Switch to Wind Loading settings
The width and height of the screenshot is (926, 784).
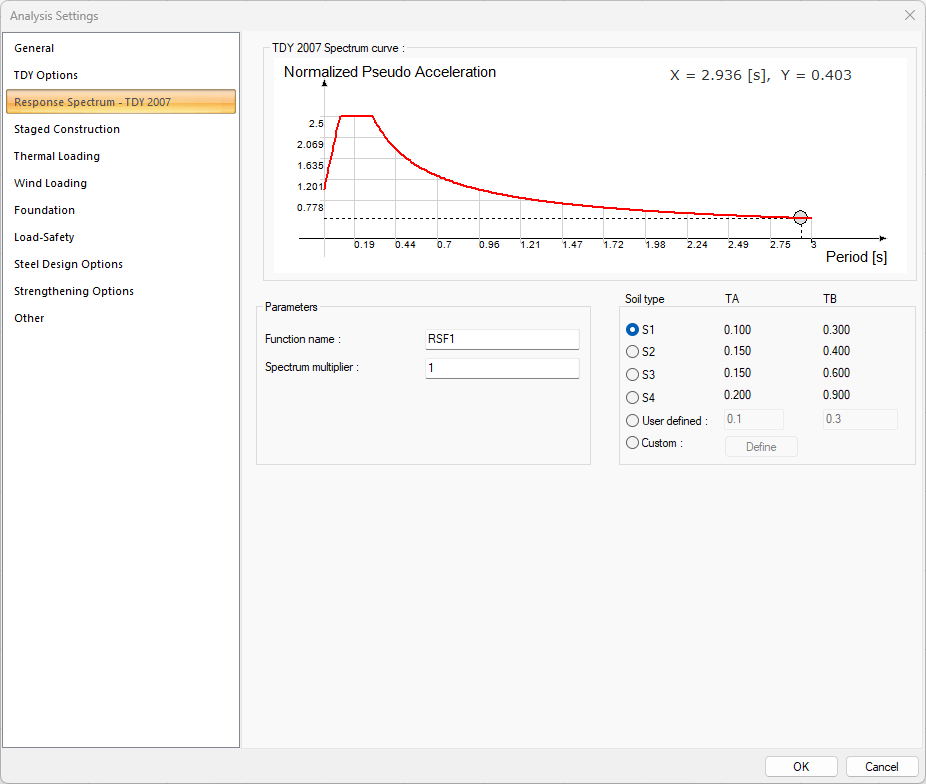pyautogui.click(x=50, y=183)
